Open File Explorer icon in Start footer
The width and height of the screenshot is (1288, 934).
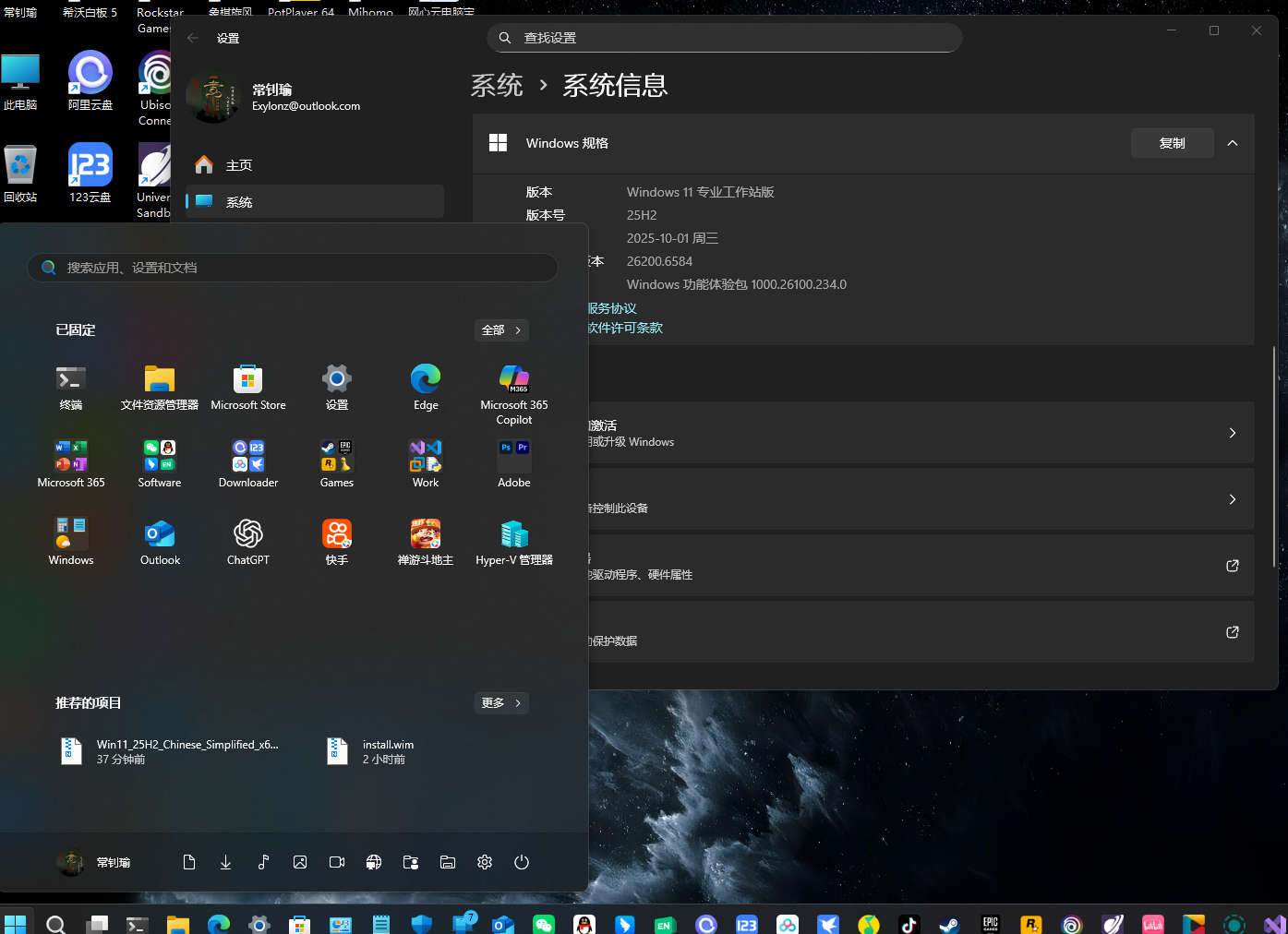tap(448, 862)
